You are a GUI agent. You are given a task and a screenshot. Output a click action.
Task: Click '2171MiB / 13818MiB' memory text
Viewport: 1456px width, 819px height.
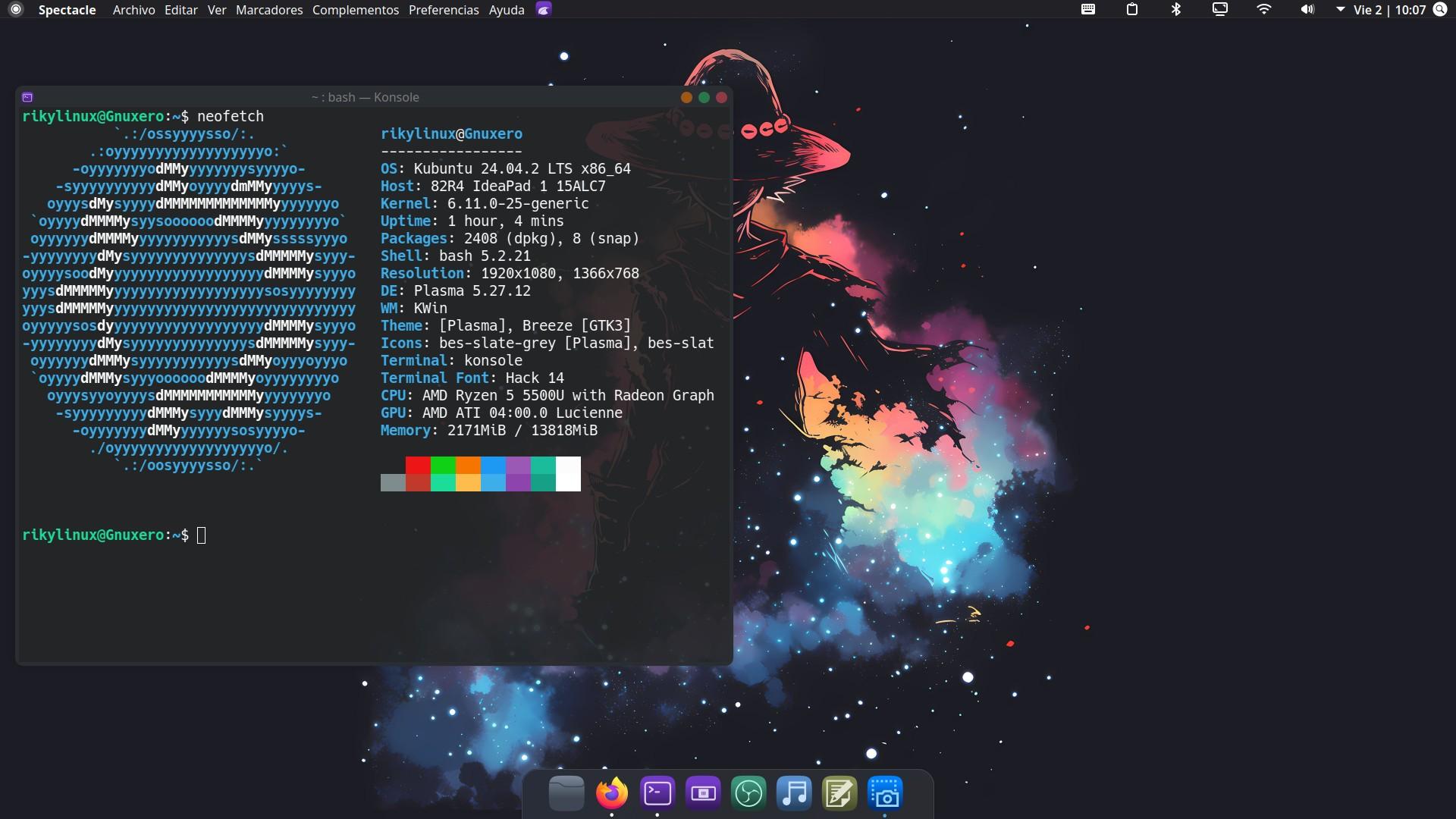pos(522,430)
